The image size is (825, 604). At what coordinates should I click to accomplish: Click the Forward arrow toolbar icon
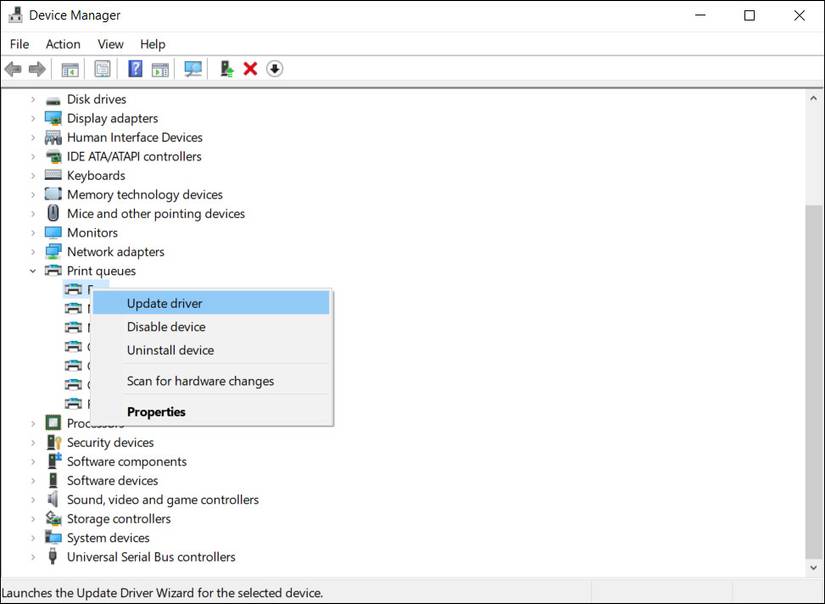(37, 69)
